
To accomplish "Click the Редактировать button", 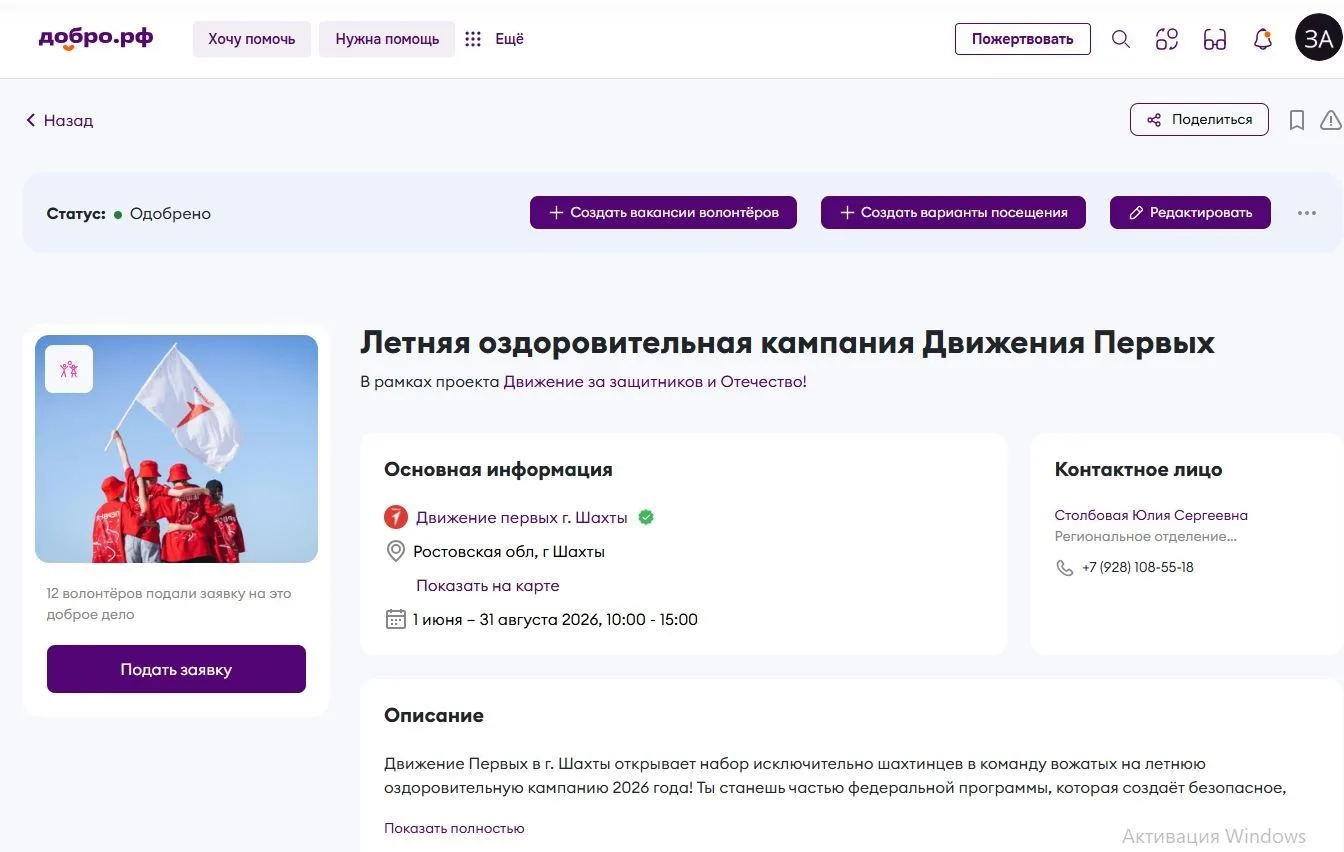I will [1190, 212].
